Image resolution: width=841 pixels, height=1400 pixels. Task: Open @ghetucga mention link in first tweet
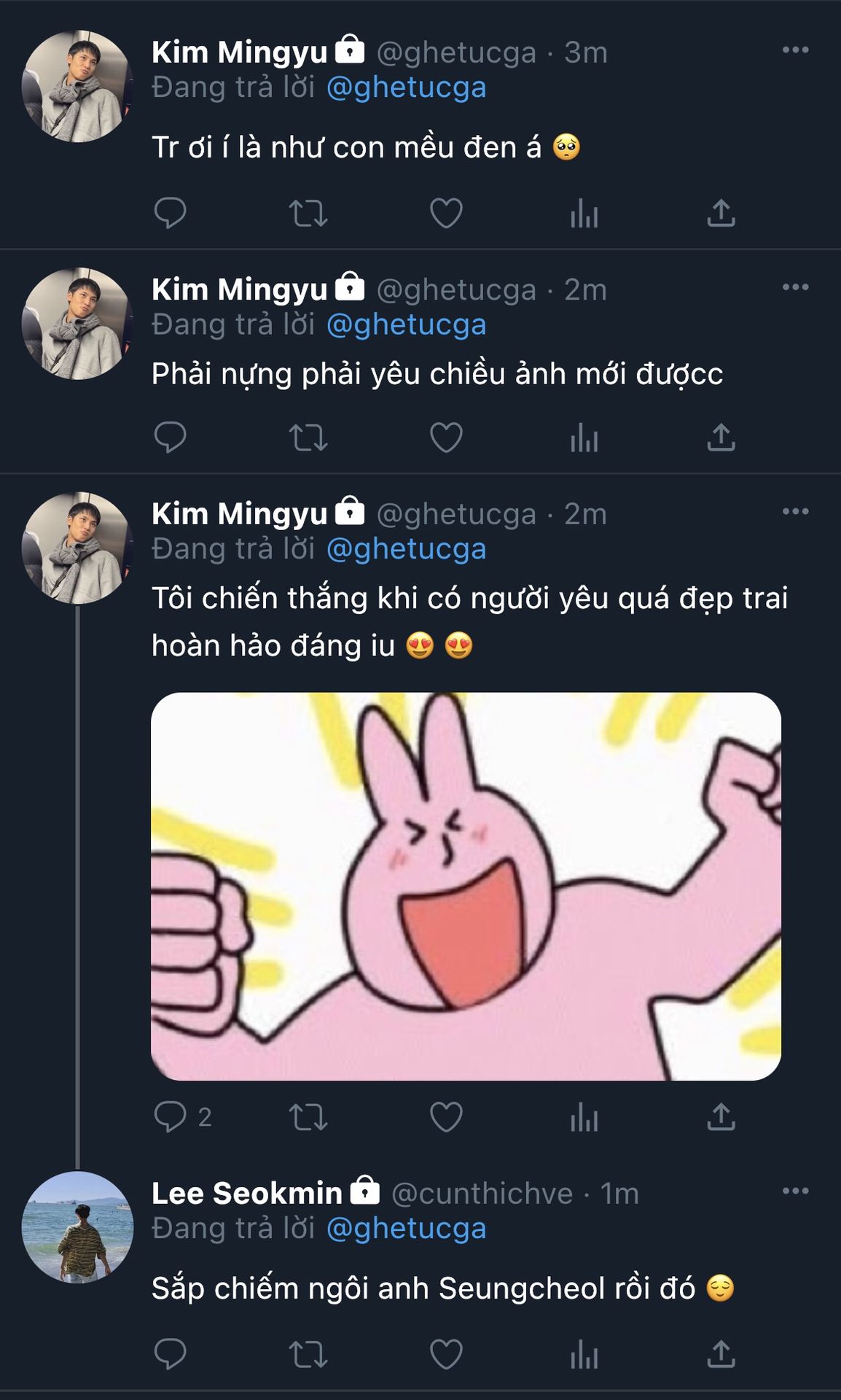[406, 87]
